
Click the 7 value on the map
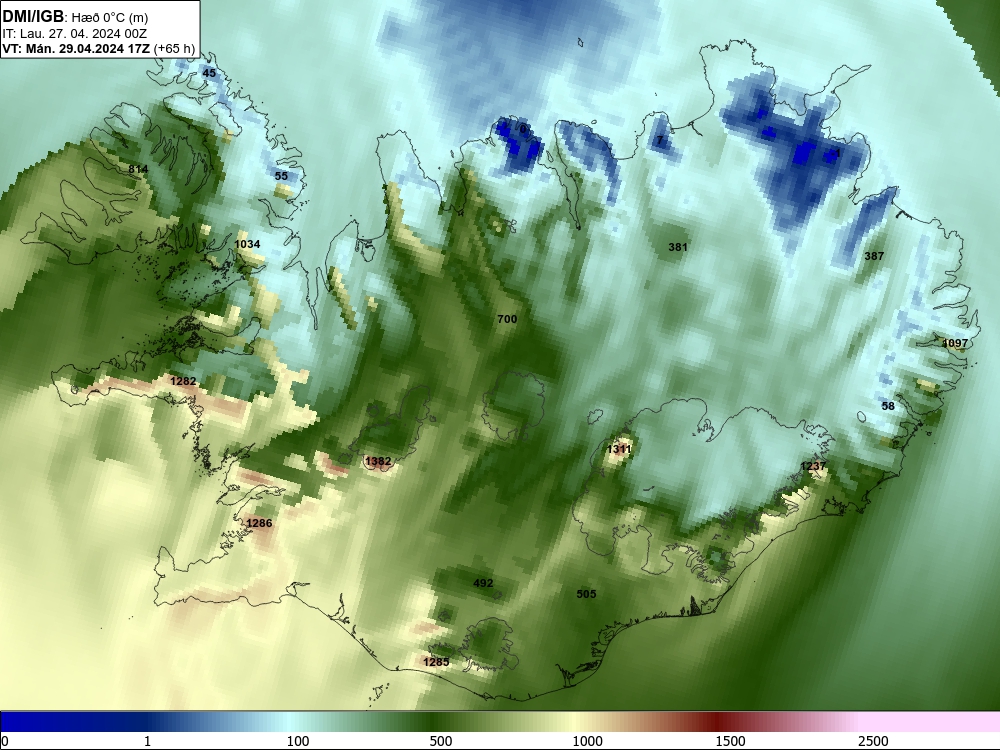point(660,140)
